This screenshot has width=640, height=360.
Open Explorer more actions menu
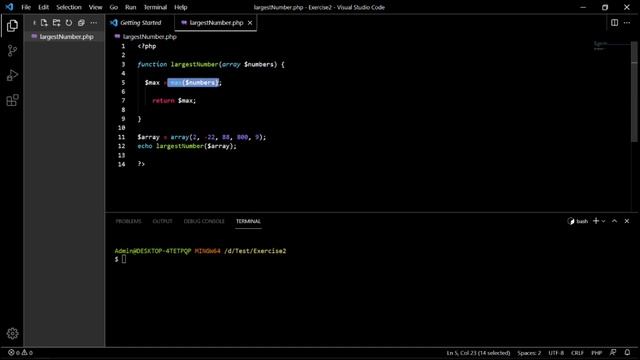pos(93,23)
